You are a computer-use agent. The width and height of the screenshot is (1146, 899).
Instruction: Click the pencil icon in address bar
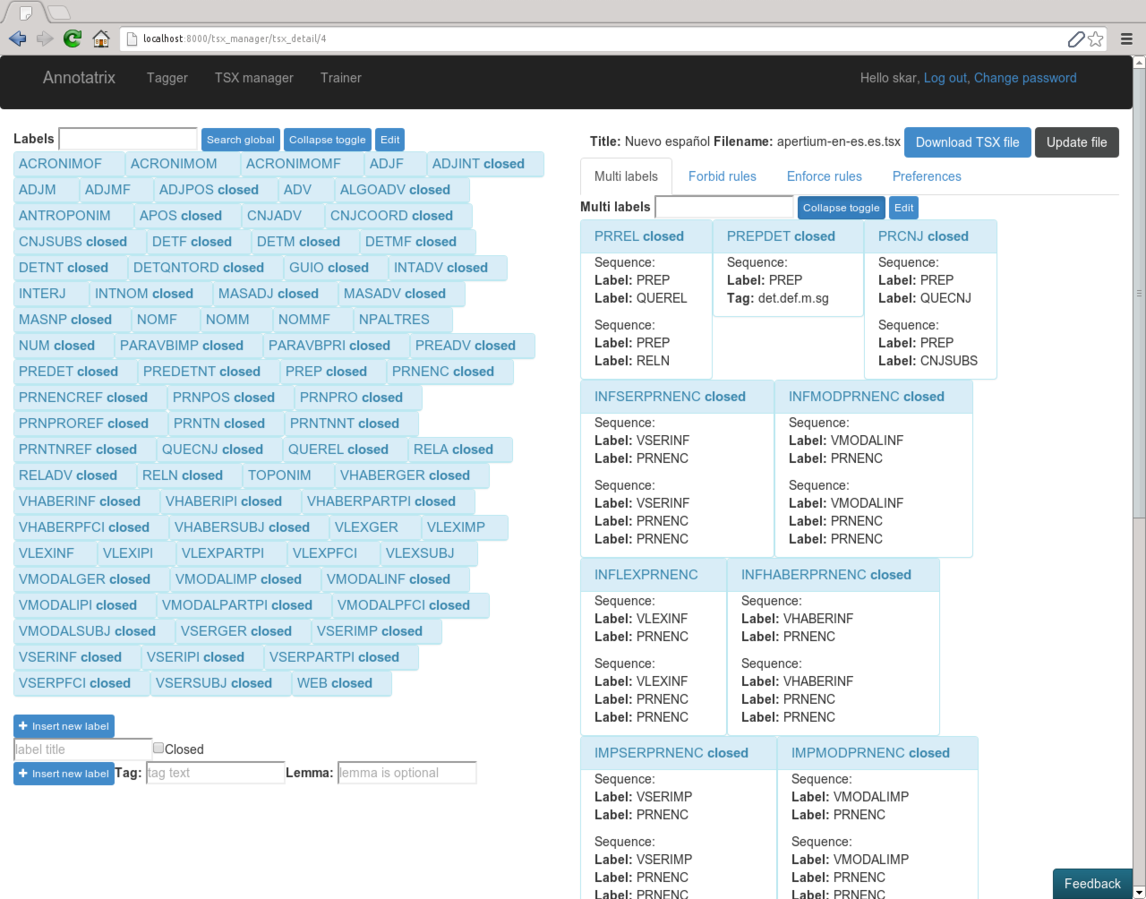[1075, 39]
